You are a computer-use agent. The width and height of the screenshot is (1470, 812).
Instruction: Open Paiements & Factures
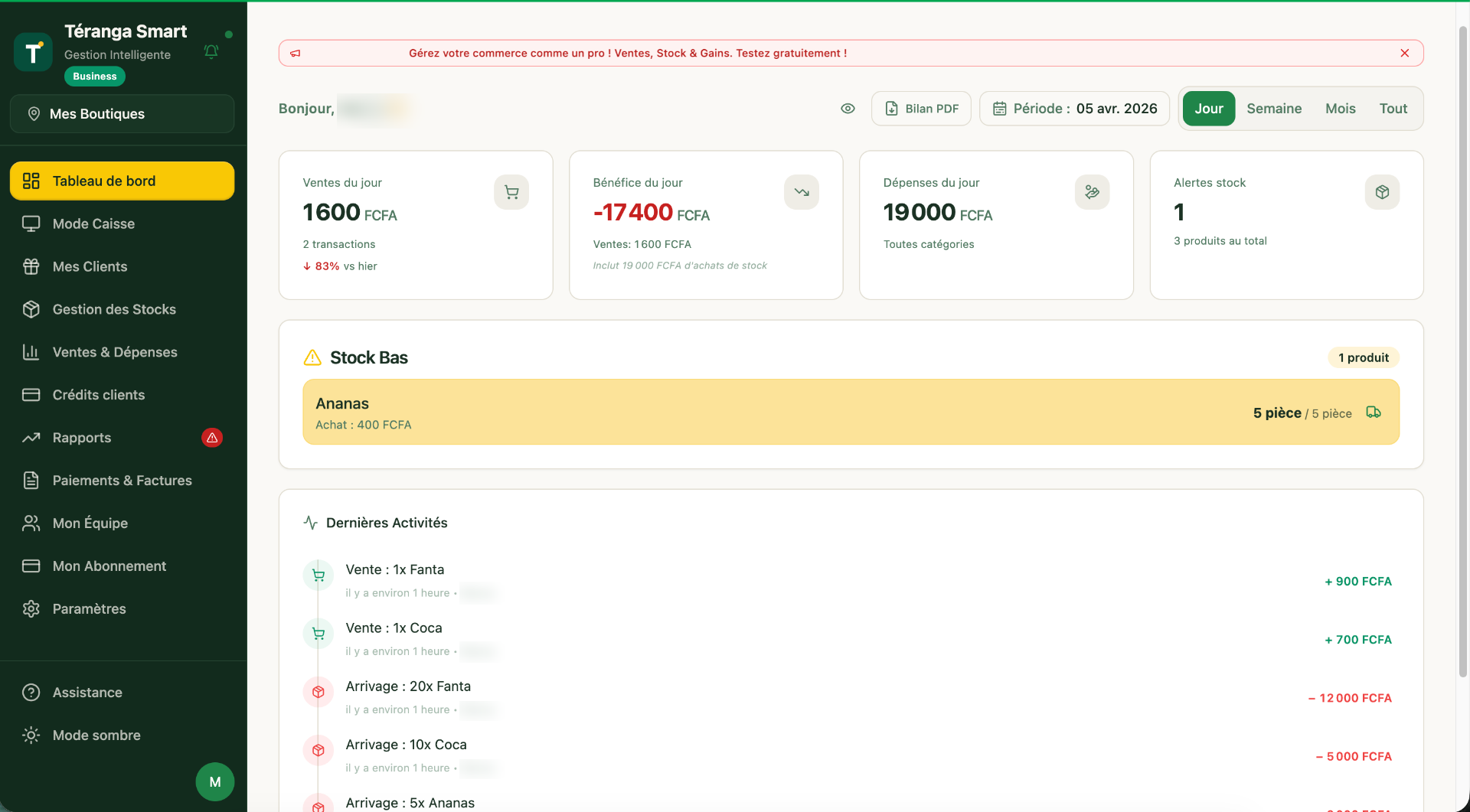point(122,481)
